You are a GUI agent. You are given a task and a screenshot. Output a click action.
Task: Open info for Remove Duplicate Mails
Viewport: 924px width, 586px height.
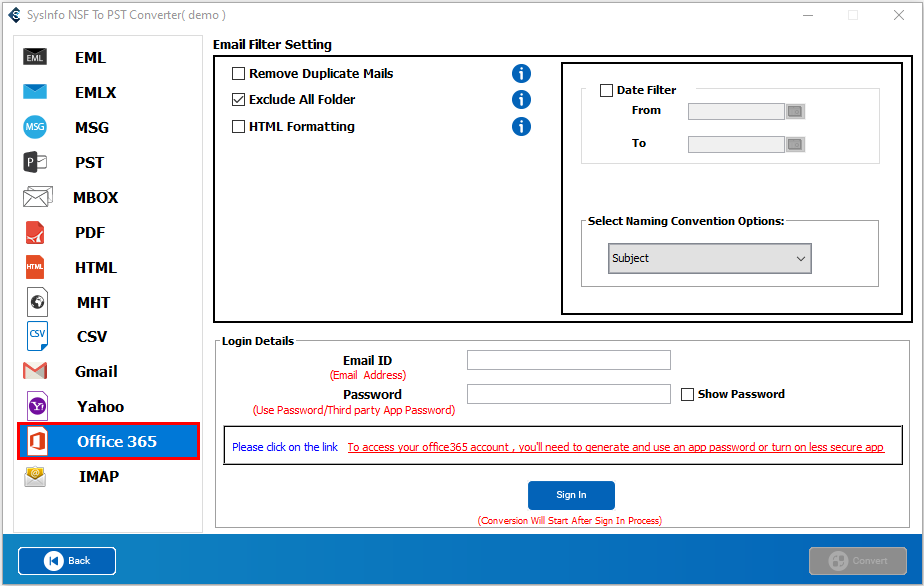coord(521,74)
